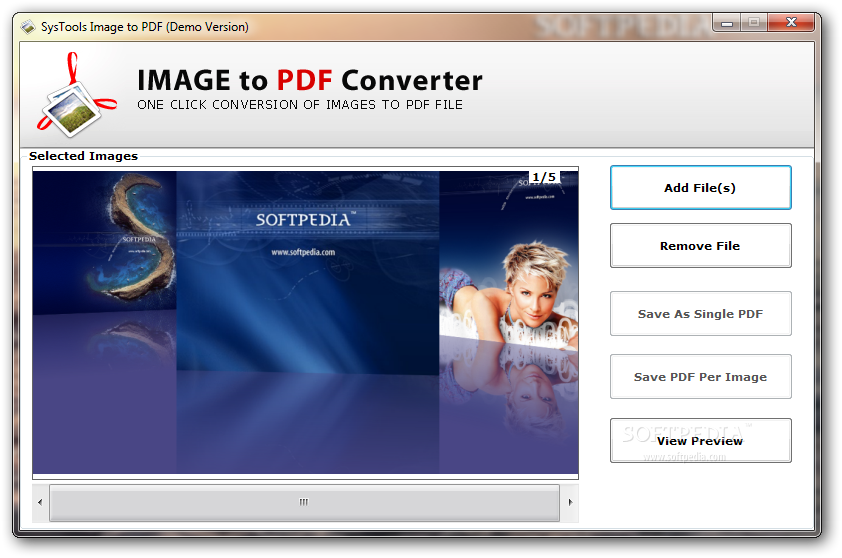Close the SysTools Image to PDF window
The height and width of the screenshot is (558, 842).
click(791, 23)
